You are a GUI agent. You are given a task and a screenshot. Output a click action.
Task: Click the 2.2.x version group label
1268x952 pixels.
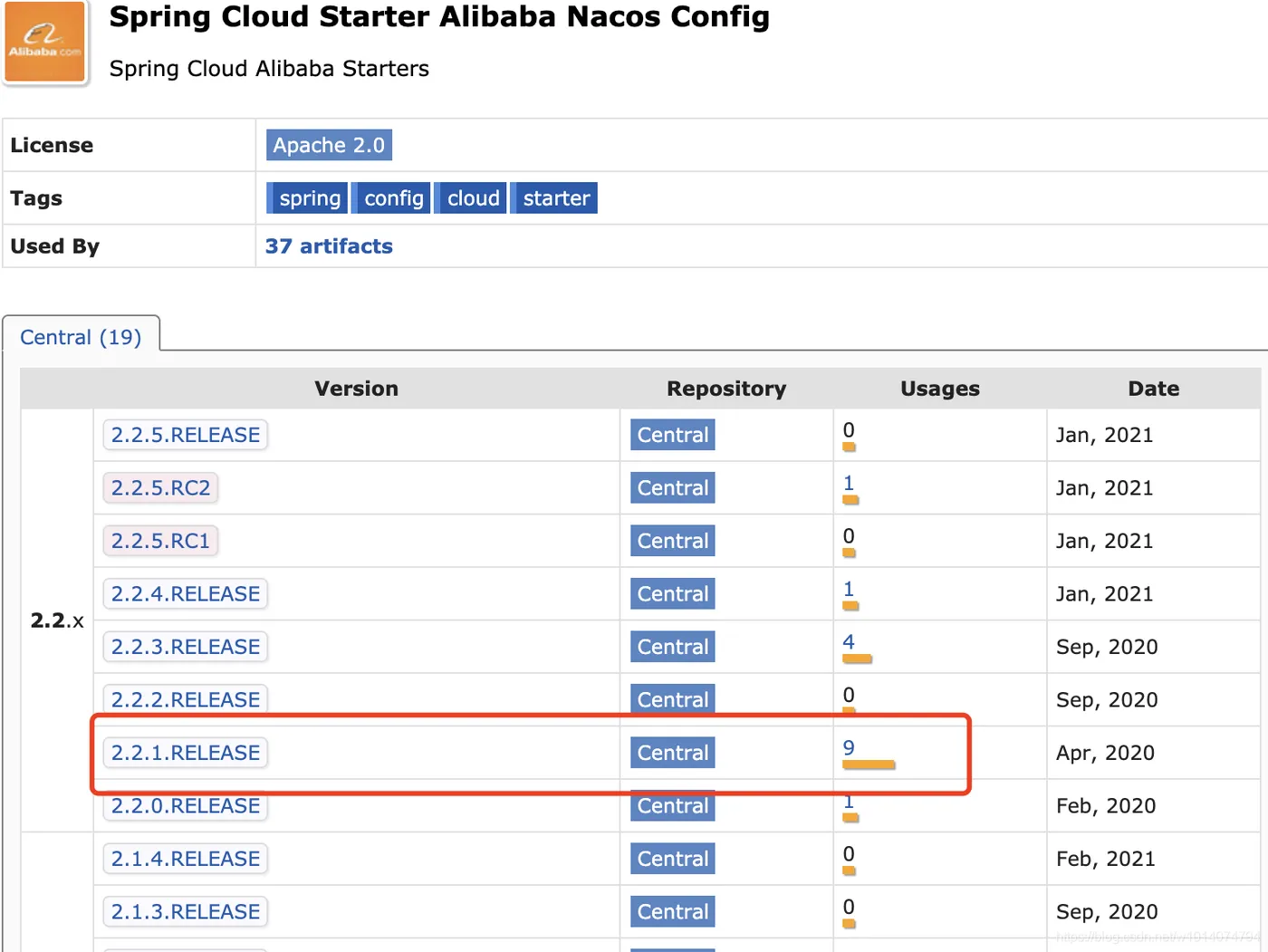(x=57, y=620)
